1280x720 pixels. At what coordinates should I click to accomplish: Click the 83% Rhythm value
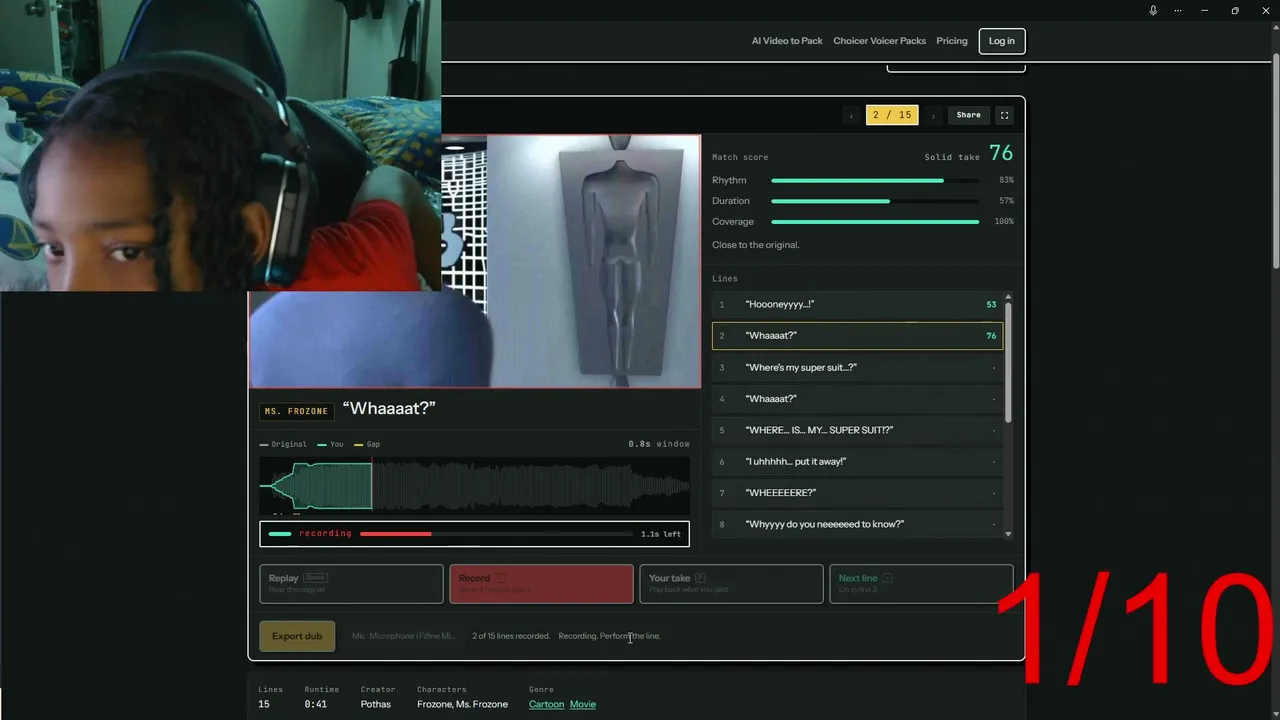[x=1006, y=180]
